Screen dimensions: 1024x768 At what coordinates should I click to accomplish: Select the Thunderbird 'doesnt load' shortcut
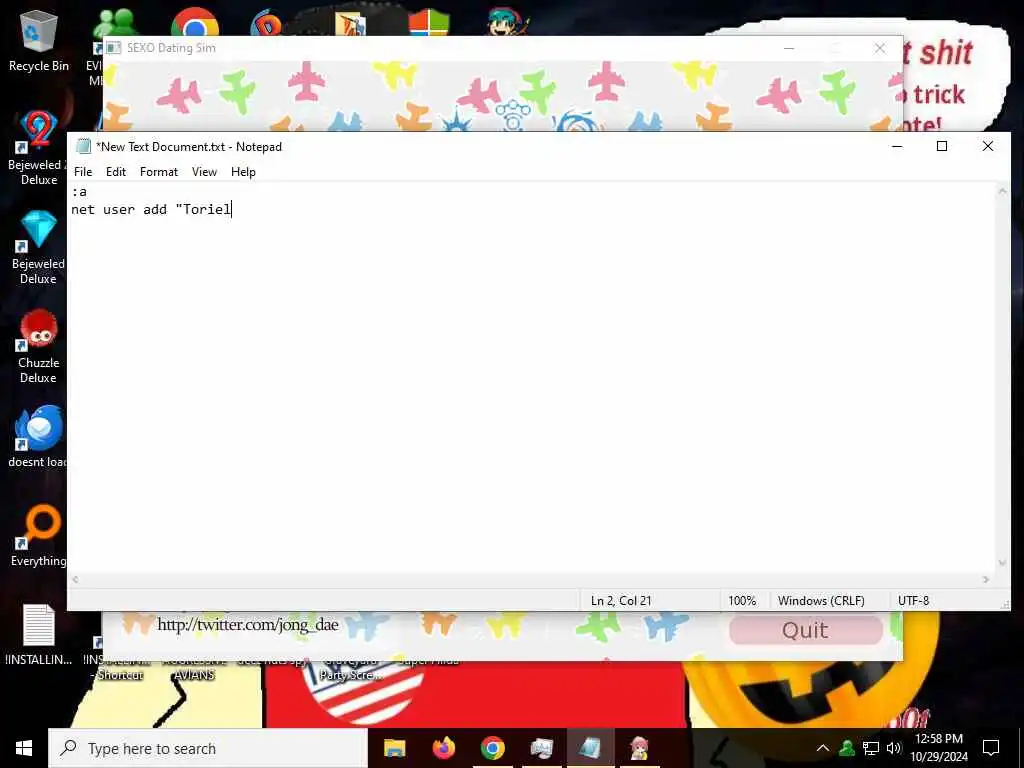38,436
